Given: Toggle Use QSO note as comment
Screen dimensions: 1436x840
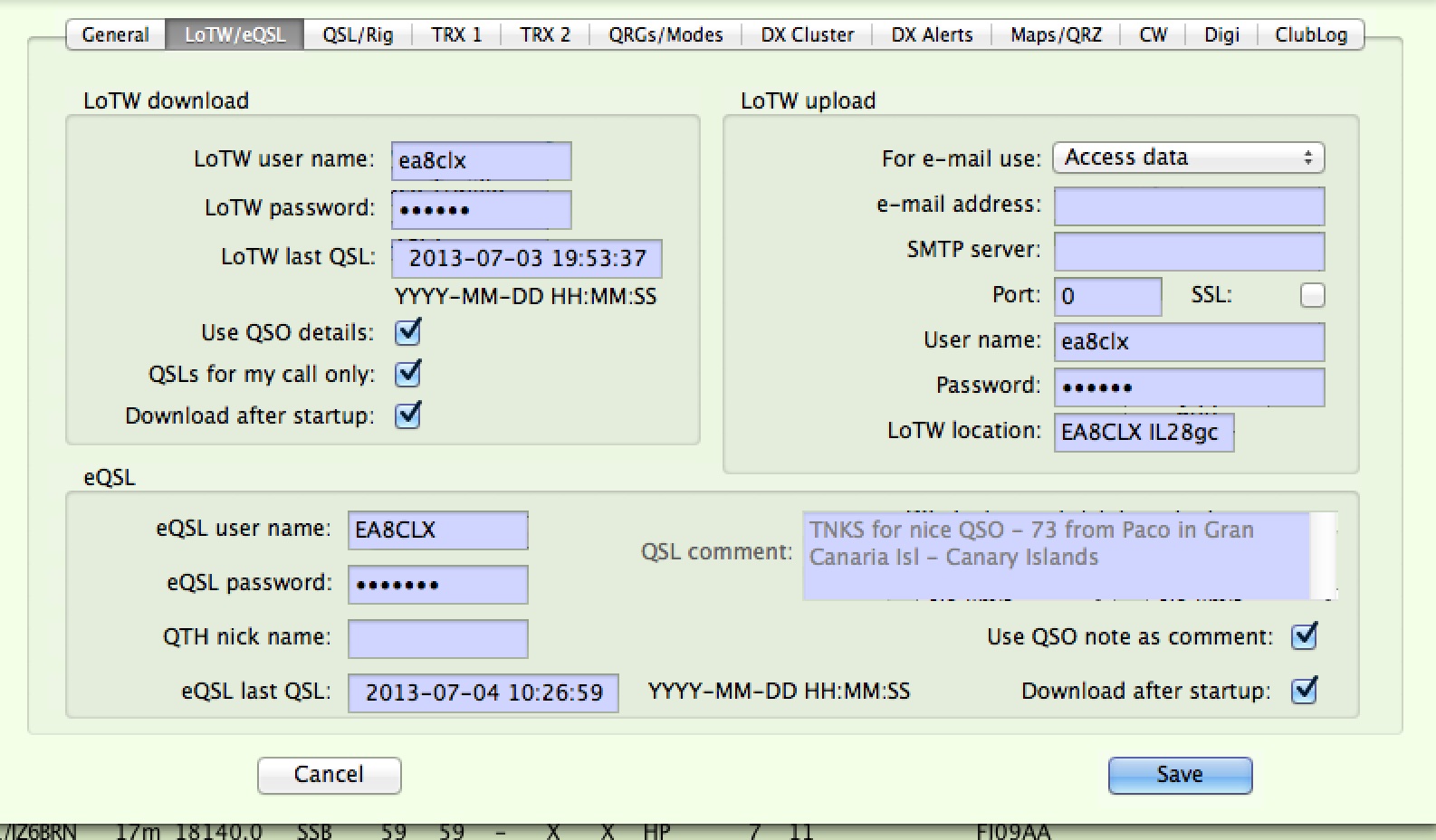Looking at the screenshot, I should [1304, 636].
